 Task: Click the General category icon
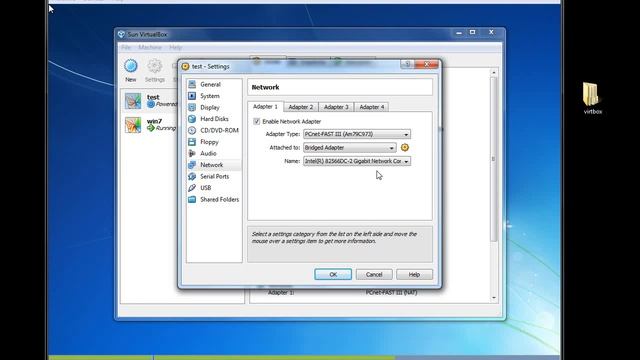(x=192, y=84)
